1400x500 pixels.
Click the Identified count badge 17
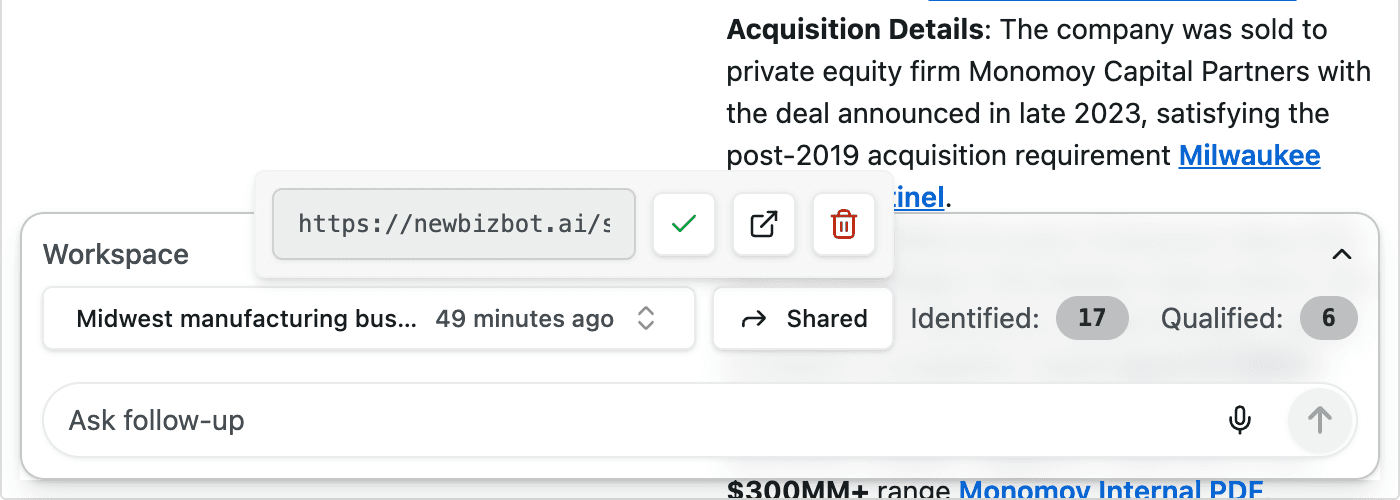click(x=1092, y=319)
